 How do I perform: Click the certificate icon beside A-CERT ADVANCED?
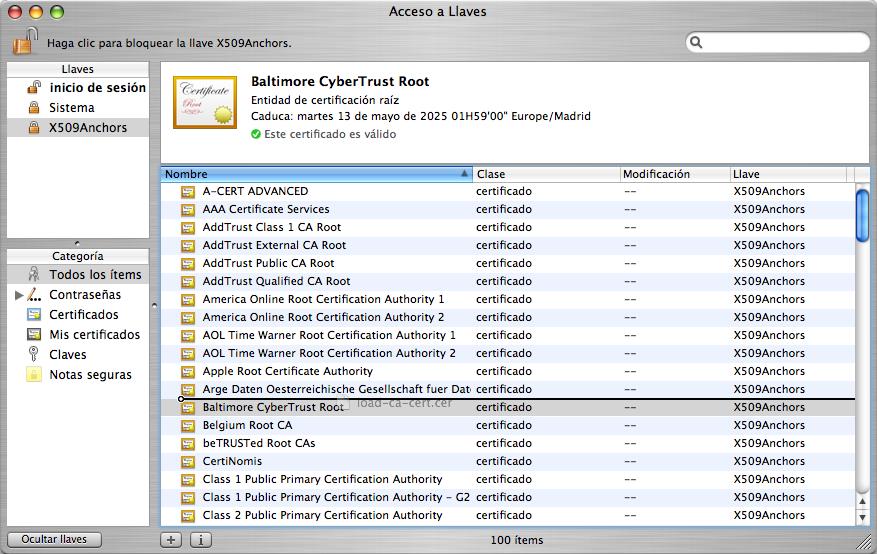pyautogui.click(x=188, y=192)
